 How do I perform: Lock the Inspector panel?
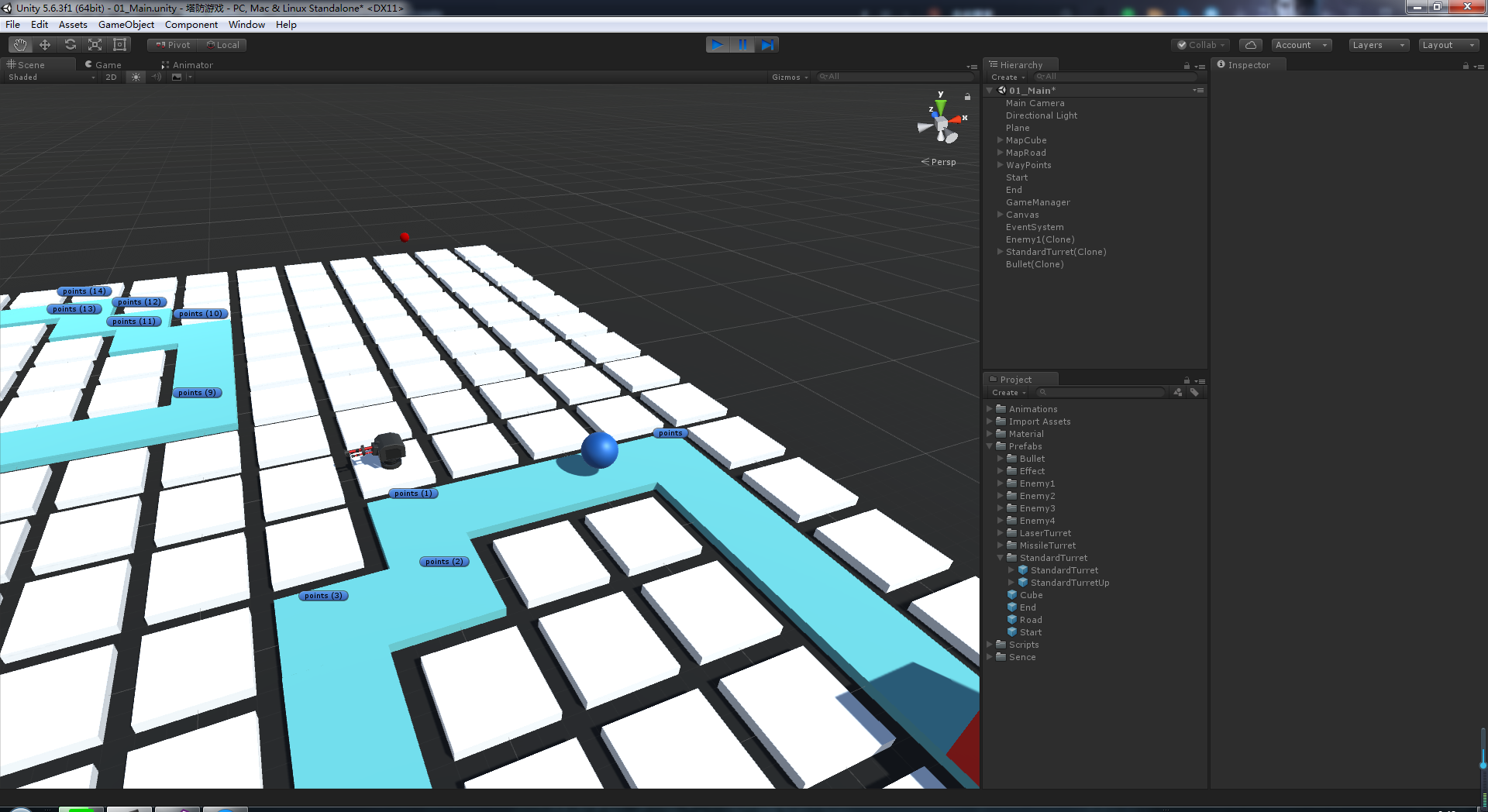pyautogui.click(x=1466, y=66)
